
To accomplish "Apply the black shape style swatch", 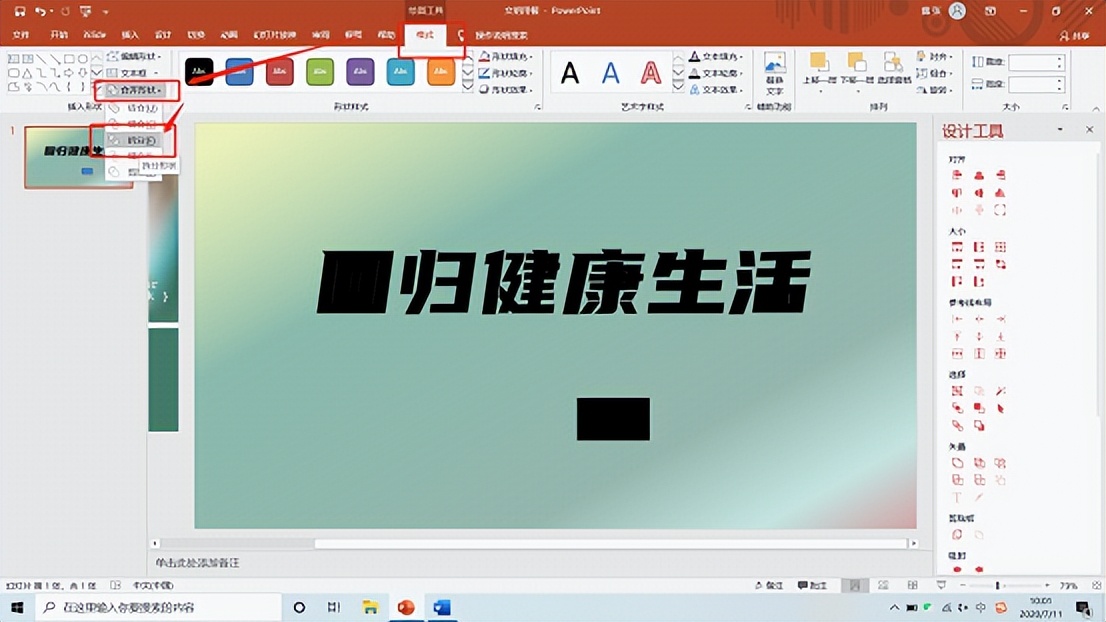I will (200, 71).
